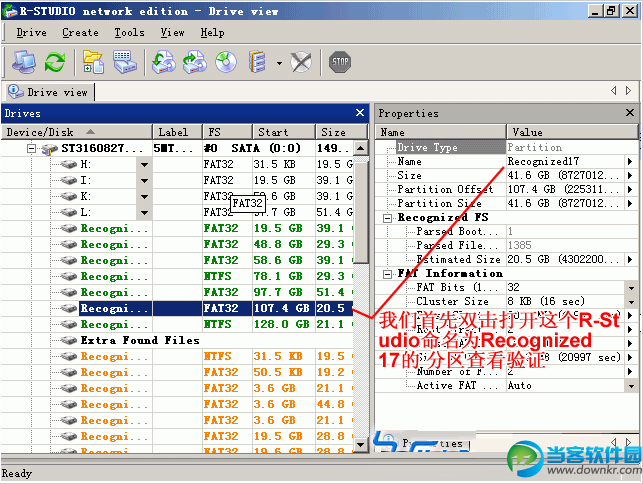Select drive I: partition row

(177, 180)
